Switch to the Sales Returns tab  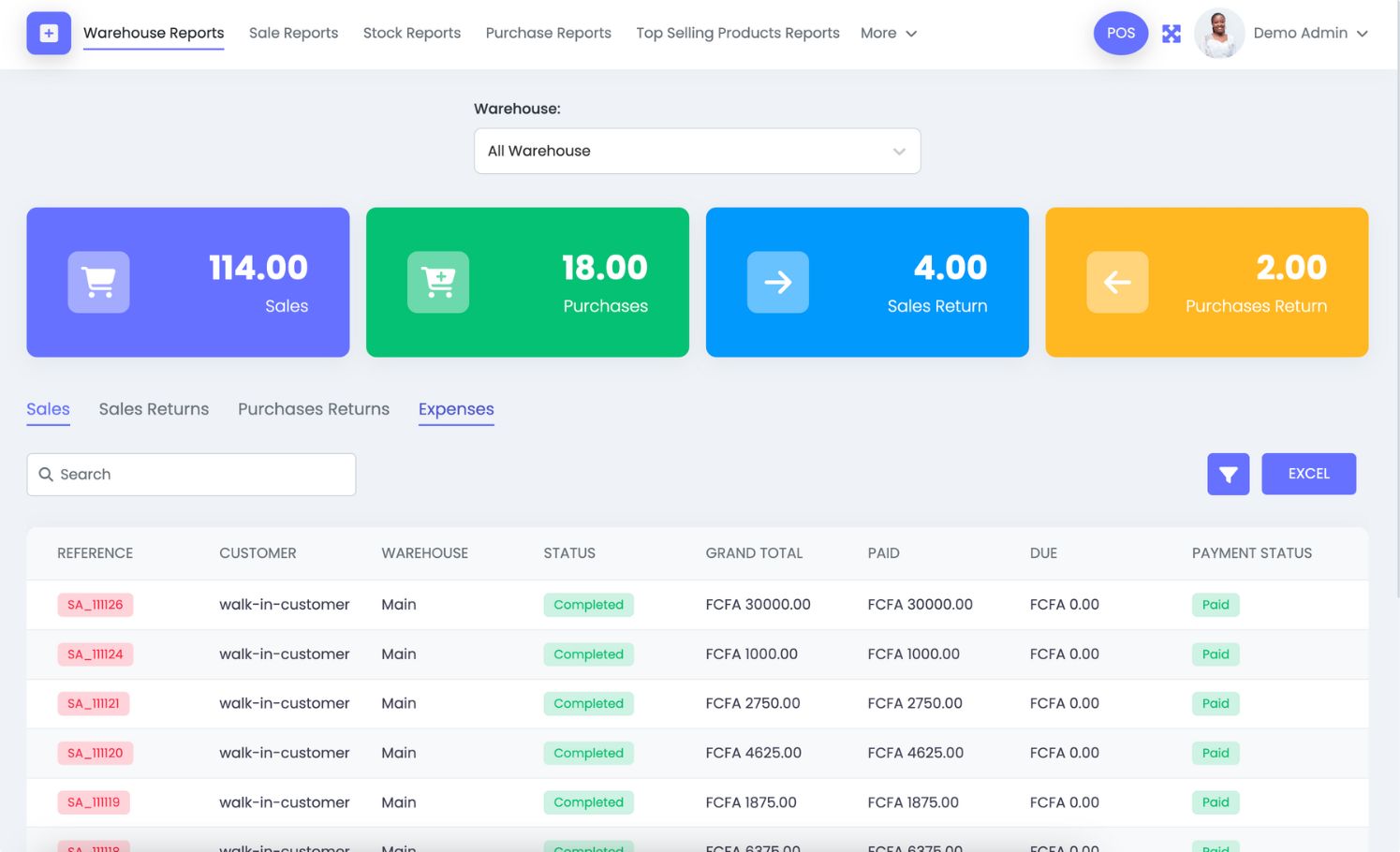[x=154, y=409]
